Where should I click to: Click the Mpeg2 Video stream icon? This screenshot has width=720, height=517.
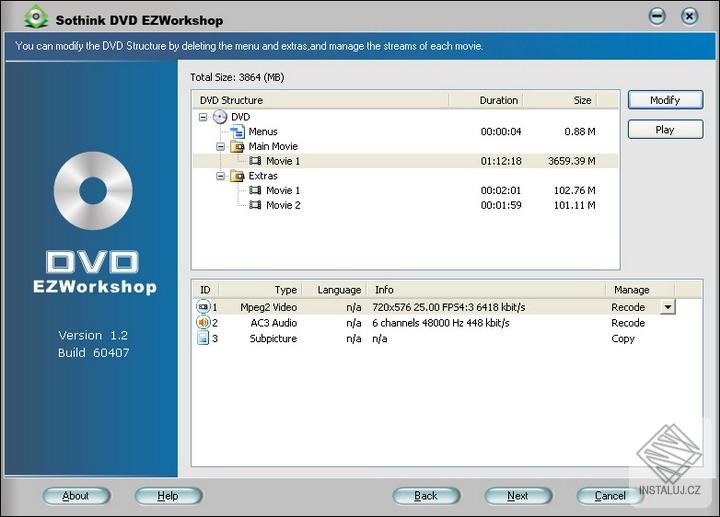pos(203,307)
